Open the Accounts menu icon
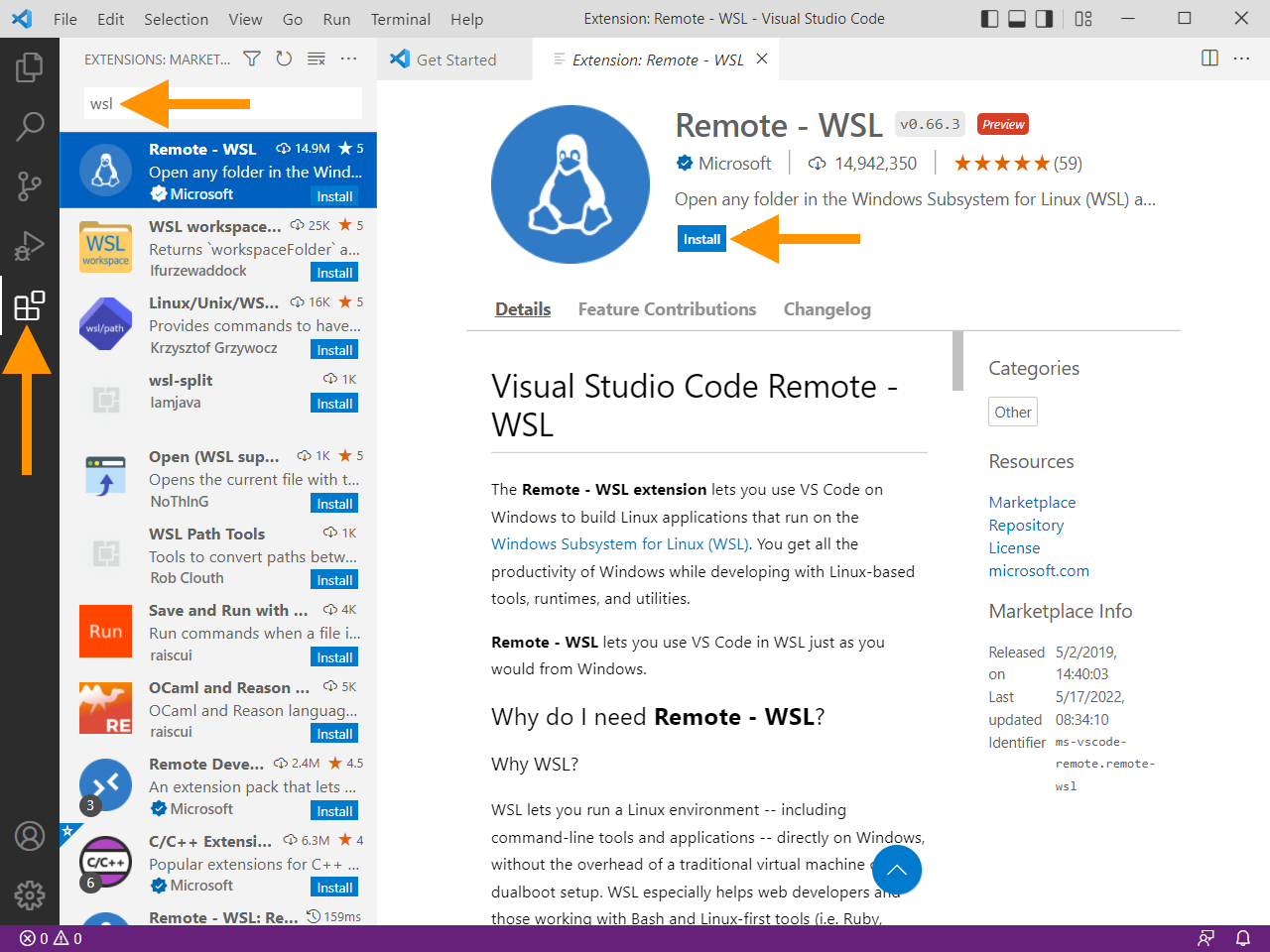The width and height of the screenshot is (1270, 952). (30, 836)
